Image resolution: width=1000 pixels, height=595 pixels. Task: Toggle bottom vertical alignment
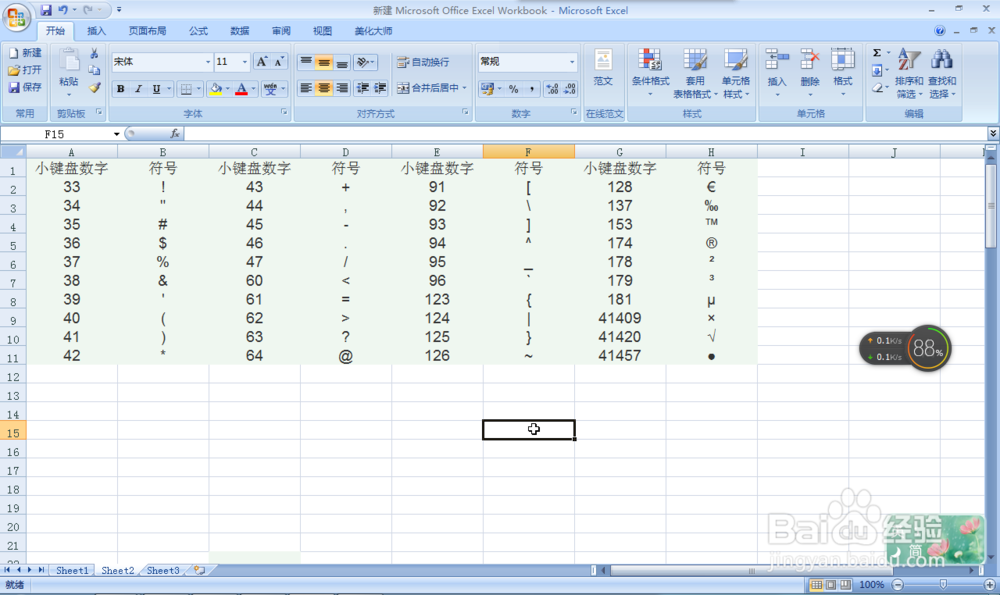click(x=342, y=62)
